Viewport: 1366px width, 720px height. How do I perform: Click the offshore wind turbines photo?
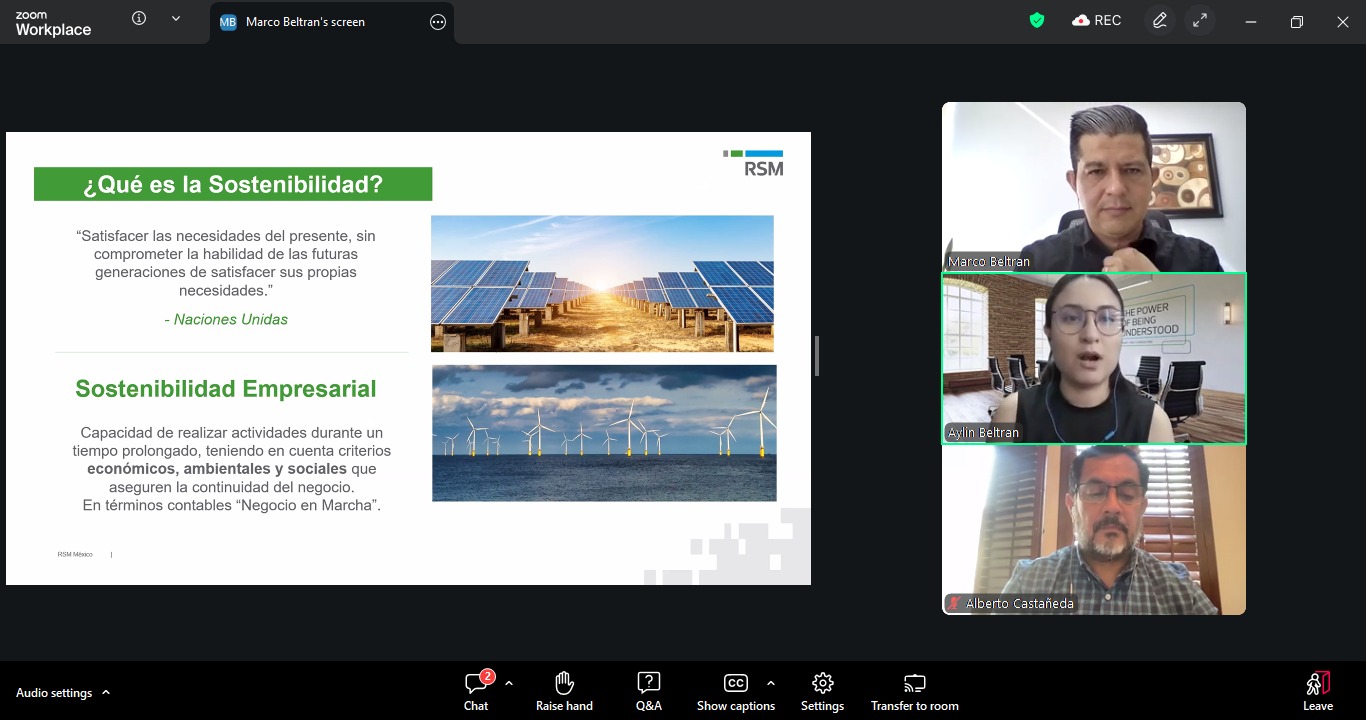click(x=604, y=433)
